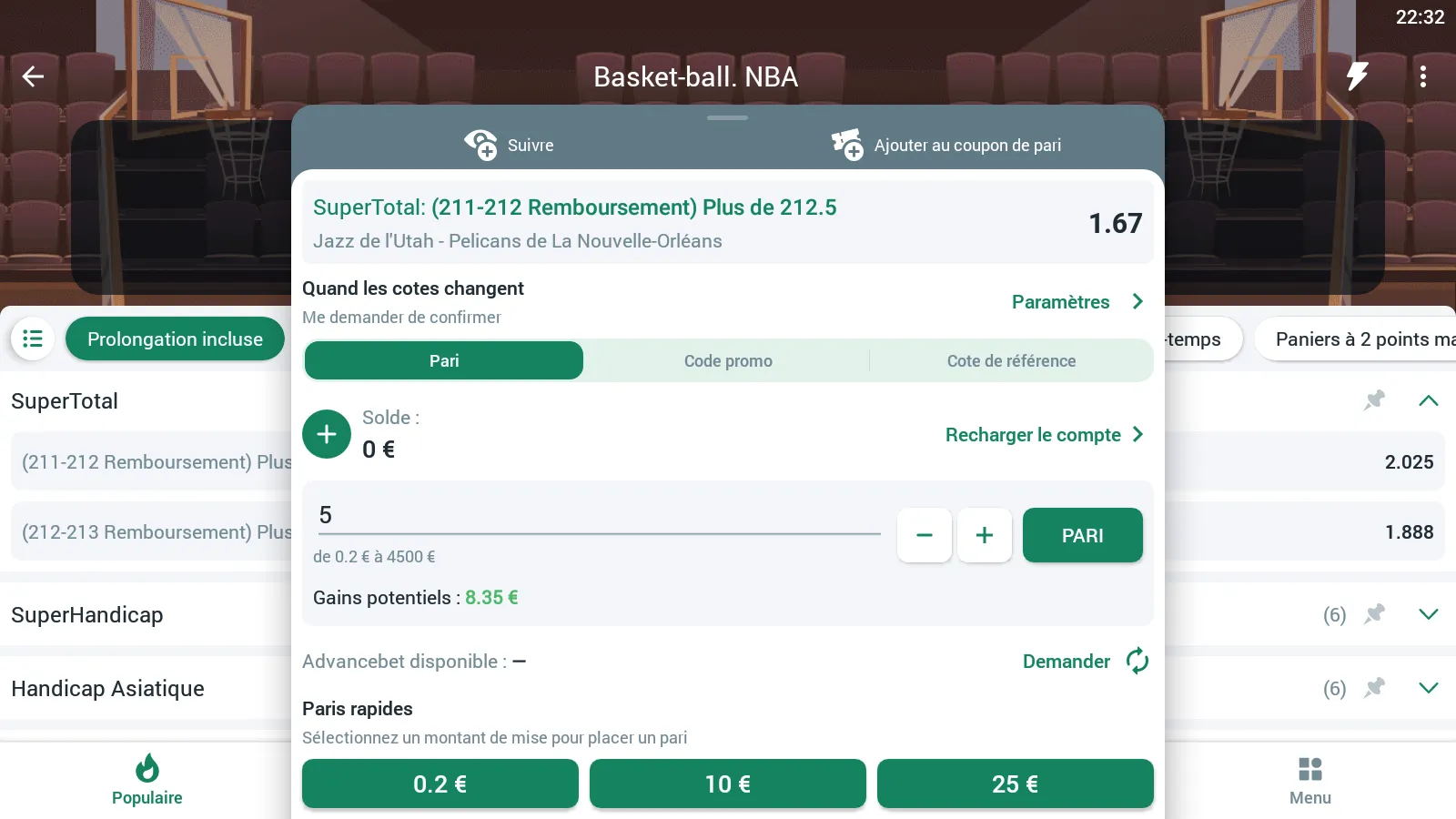Pin the SuperTotal market
This screenshot has height=819, width=1456.
[1374, 400]
